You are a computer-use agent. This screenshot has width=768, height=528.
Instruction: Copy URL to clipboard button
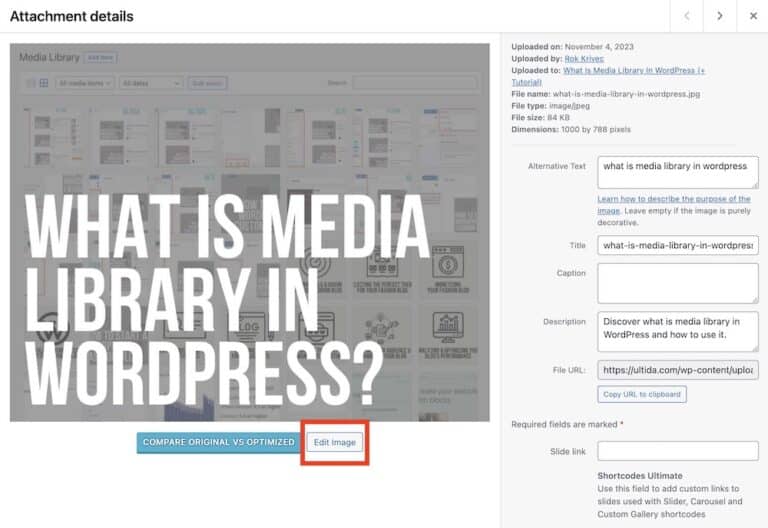point(642,394)
